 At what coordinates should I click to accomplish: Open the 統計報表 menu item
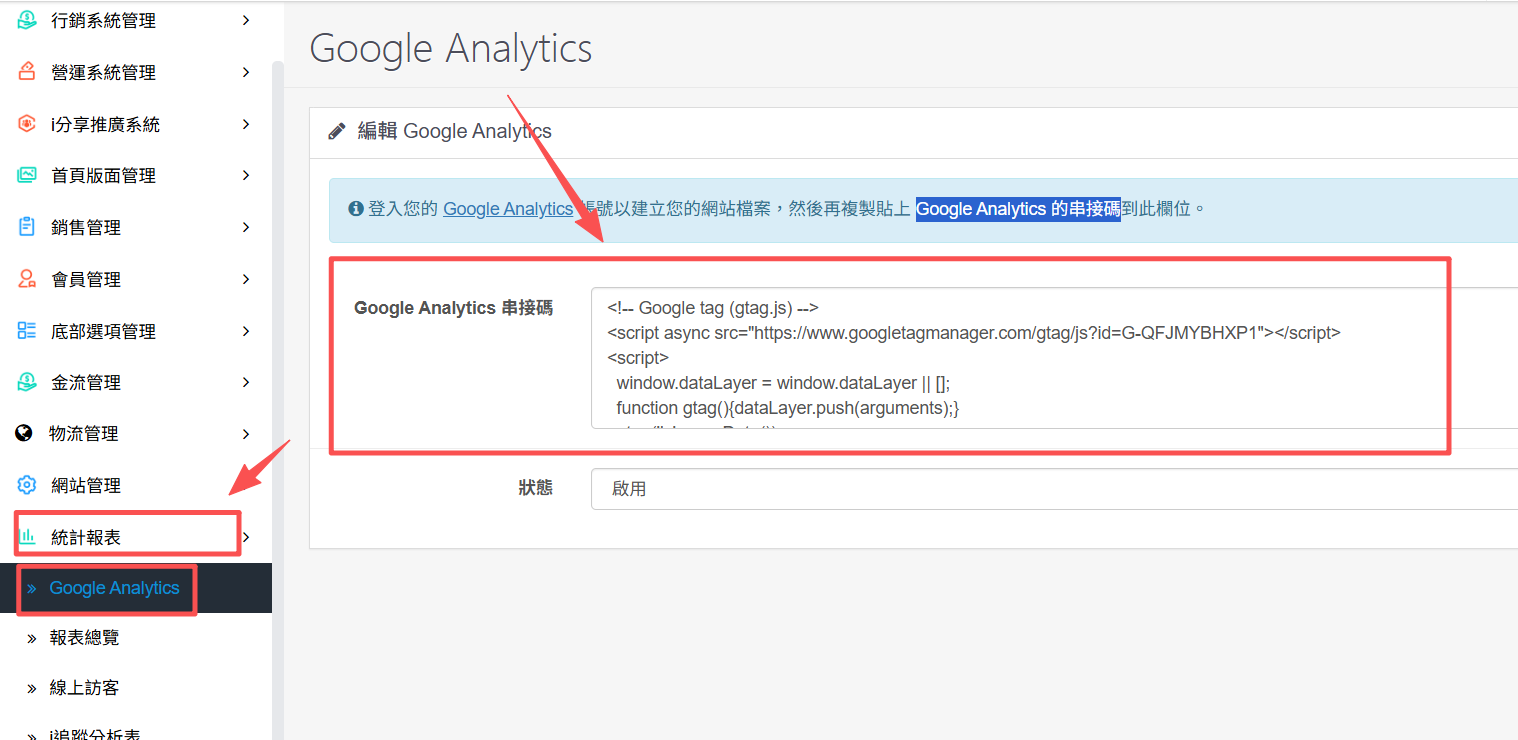pyautogui.click(x=86, y=537)
